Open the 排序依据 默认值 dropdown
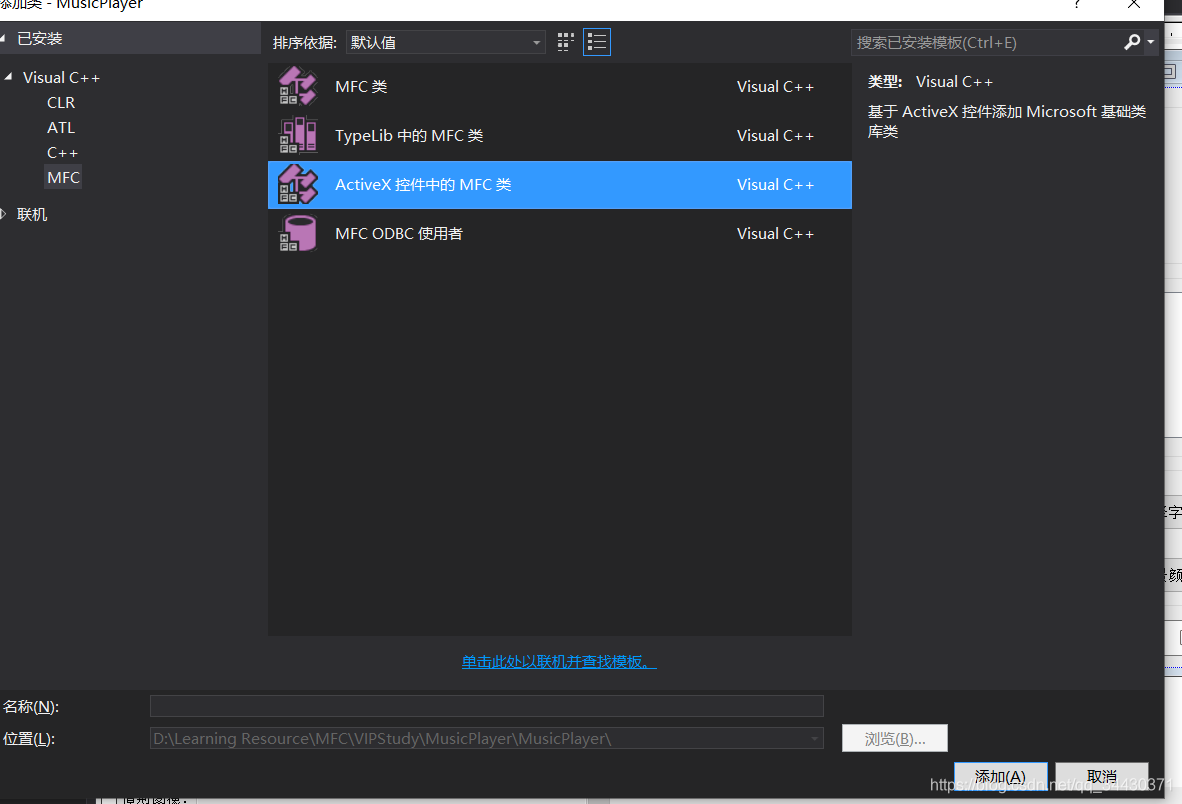This screenshot has width=1182, height=804. 445,42
